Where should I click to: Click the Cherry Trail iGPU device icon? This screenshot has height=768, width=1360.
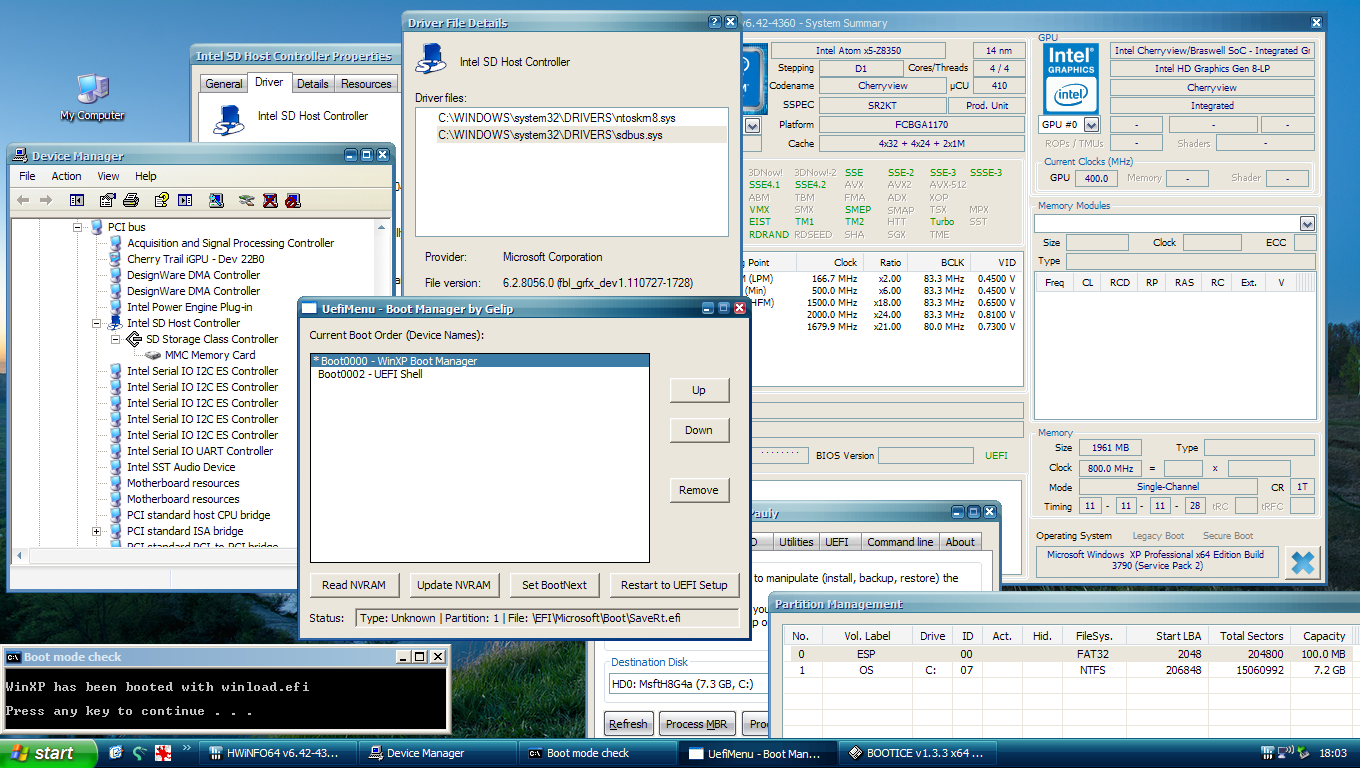coord(115,259)
